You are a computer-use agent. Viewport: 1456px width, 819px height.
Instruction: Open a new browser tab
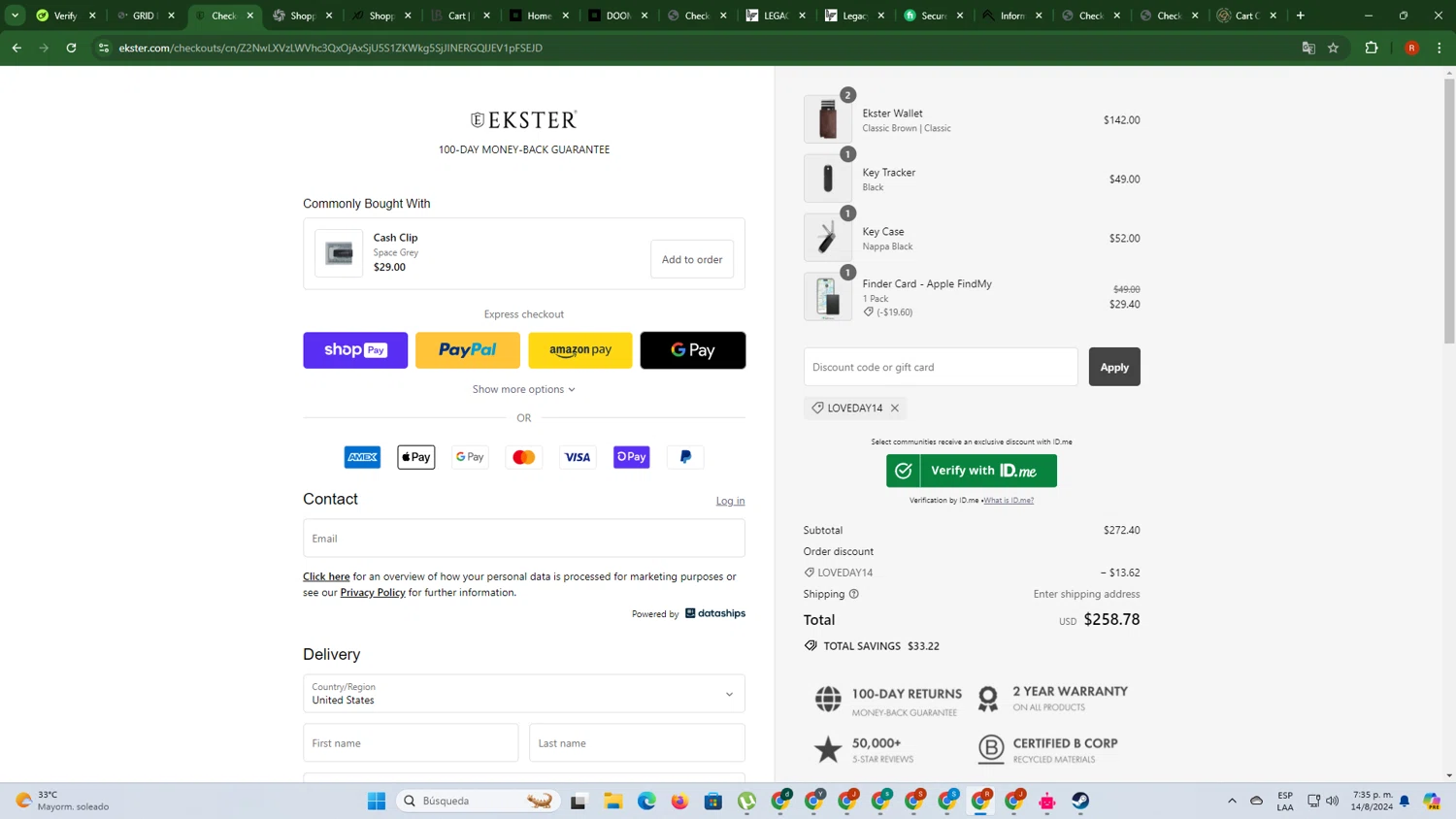coord(1301,16)
